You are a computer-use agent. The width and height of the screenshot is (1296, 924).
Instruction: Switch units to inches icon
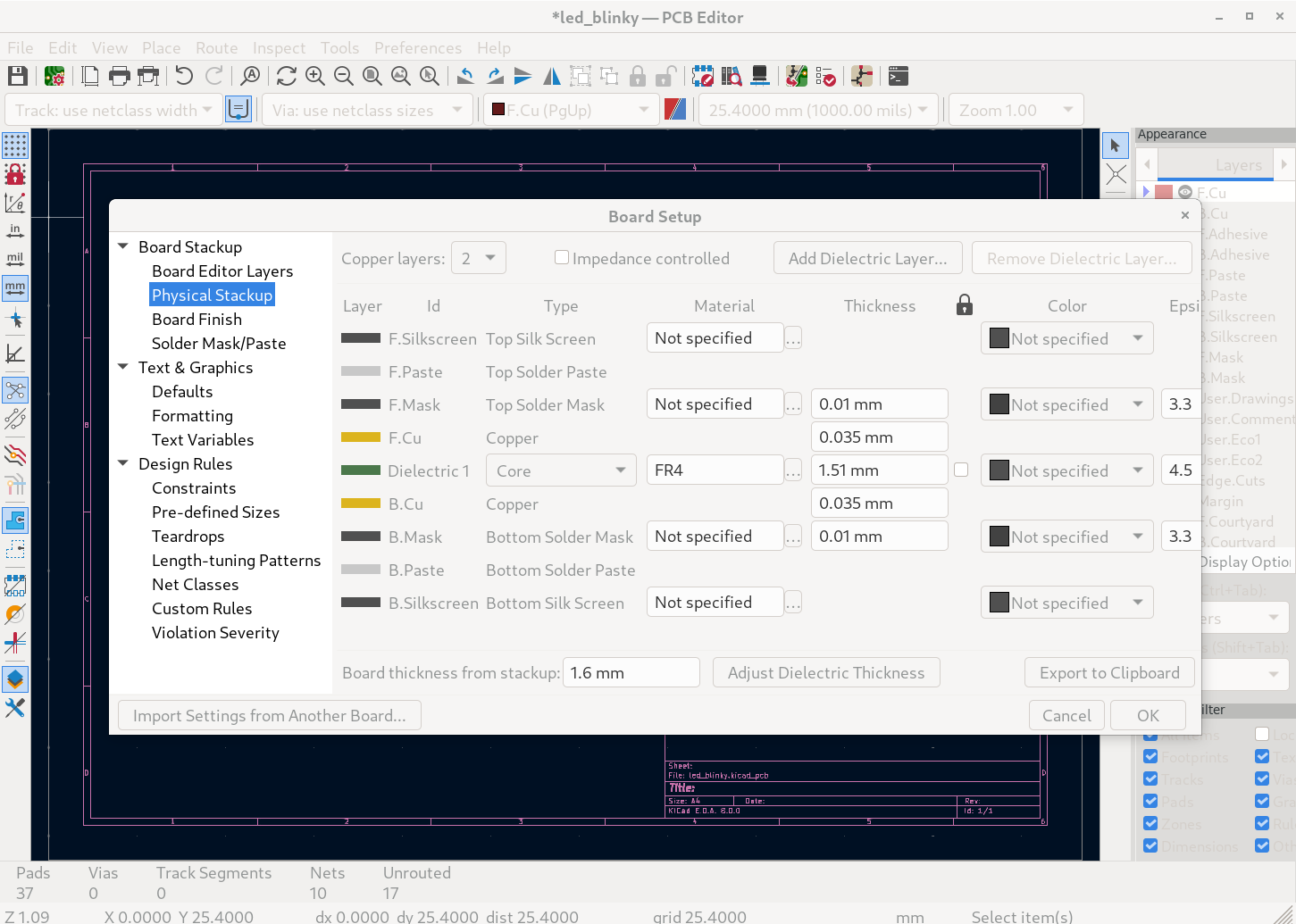(15, 231)
